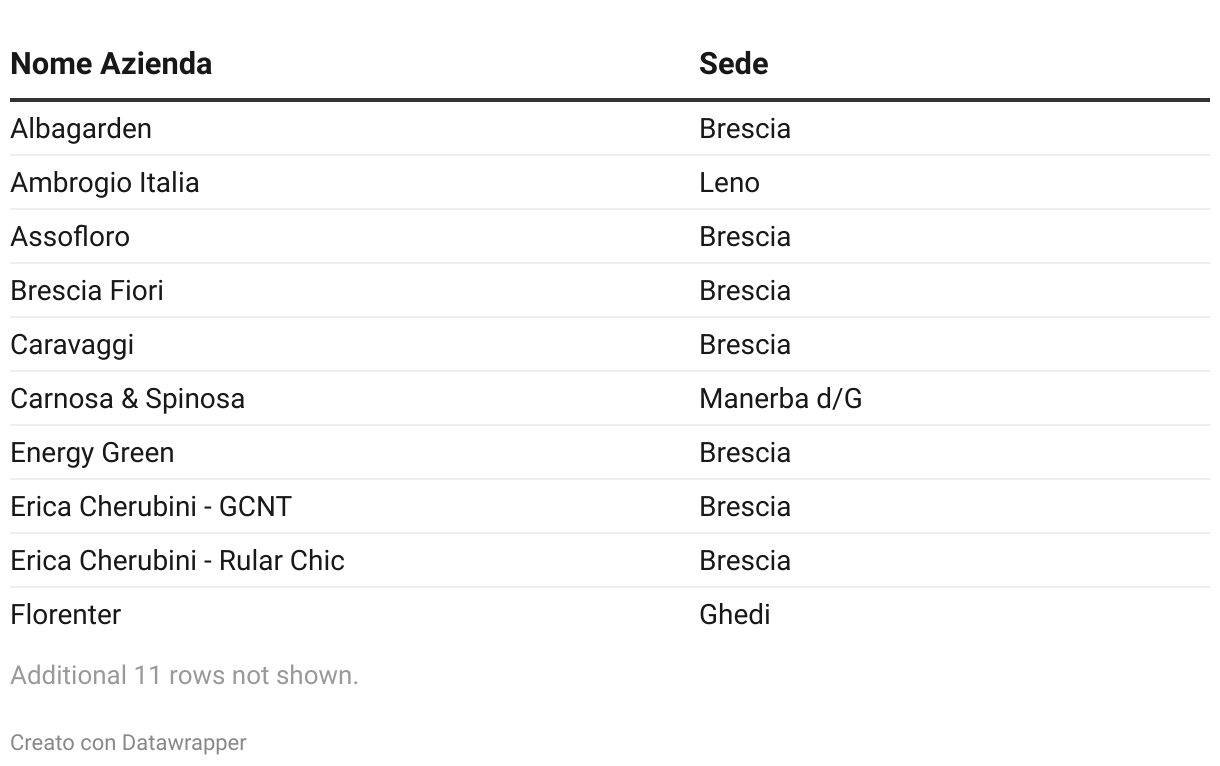1220x766 pixels.
Task: Click the Assofloro table entry
Action: point(70,237)
